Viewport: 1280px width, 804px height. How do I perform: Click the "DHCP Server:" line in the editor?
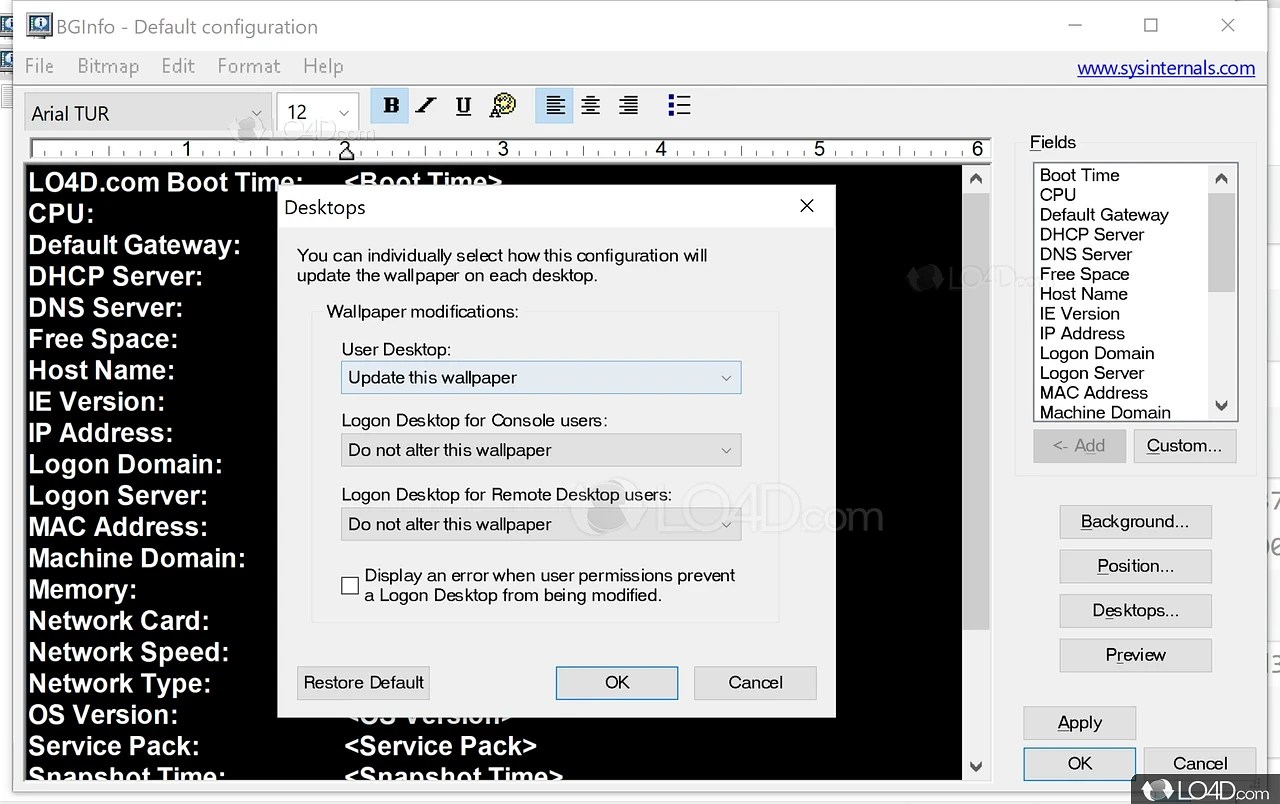pos(115,277)
